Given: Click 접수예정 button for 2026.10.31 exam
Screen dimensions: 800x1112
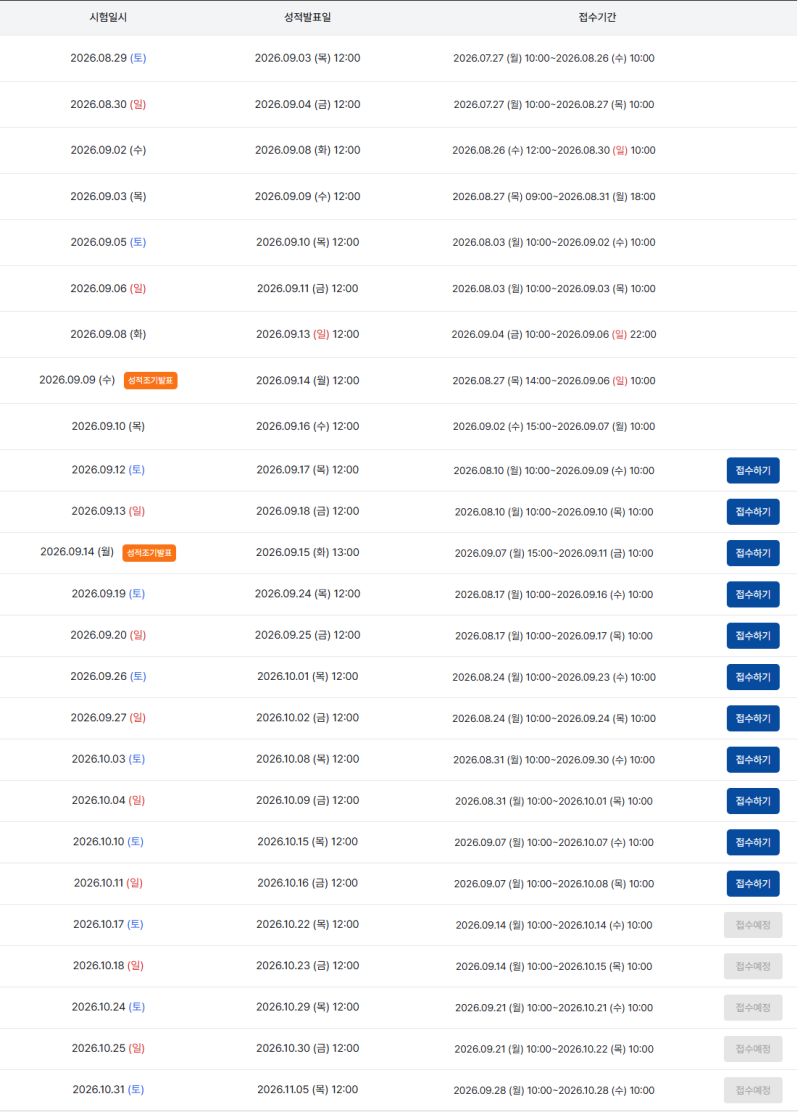Looking at the screenshot, I should click(752, 1090).
